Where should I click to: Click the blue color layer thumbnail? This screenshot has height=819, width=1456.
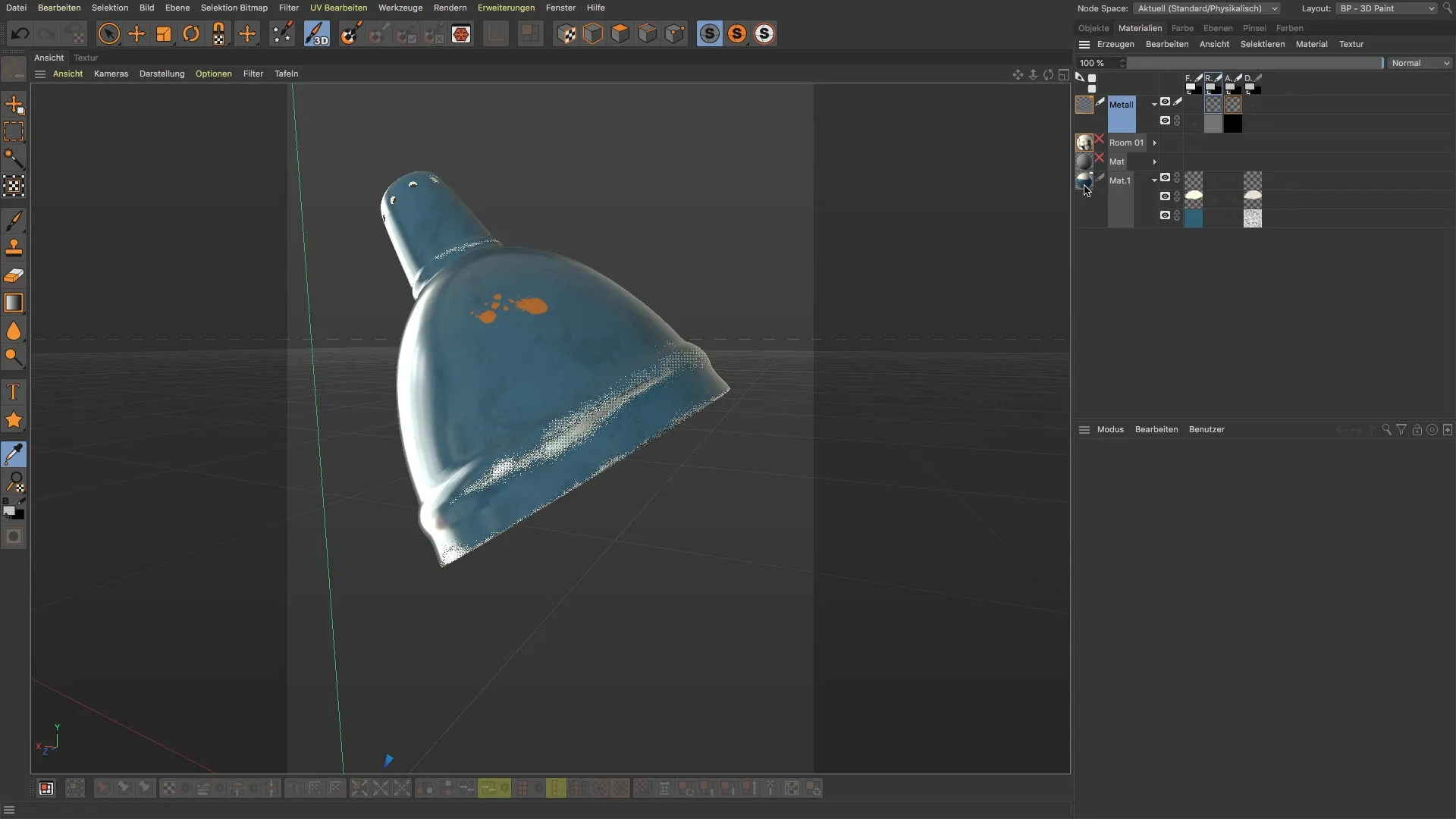coord(1193,218)
